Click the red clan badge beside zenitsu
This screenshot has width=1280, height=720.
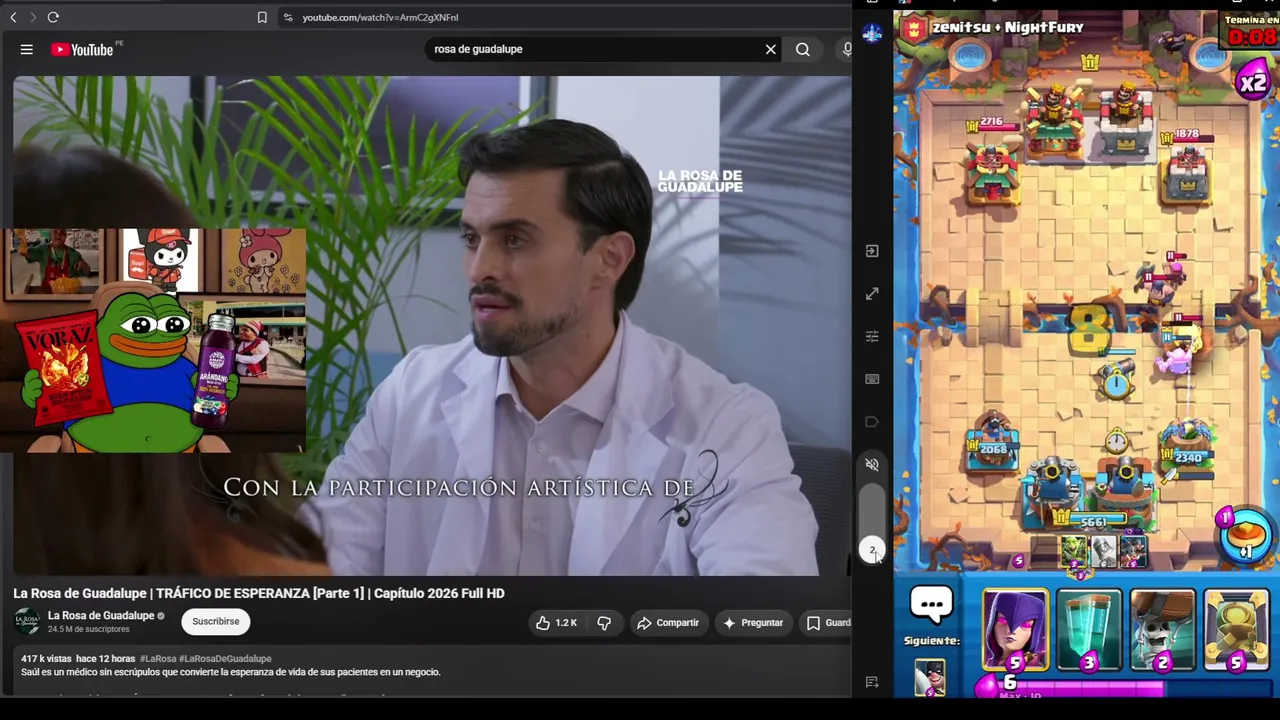click(913, 29)
